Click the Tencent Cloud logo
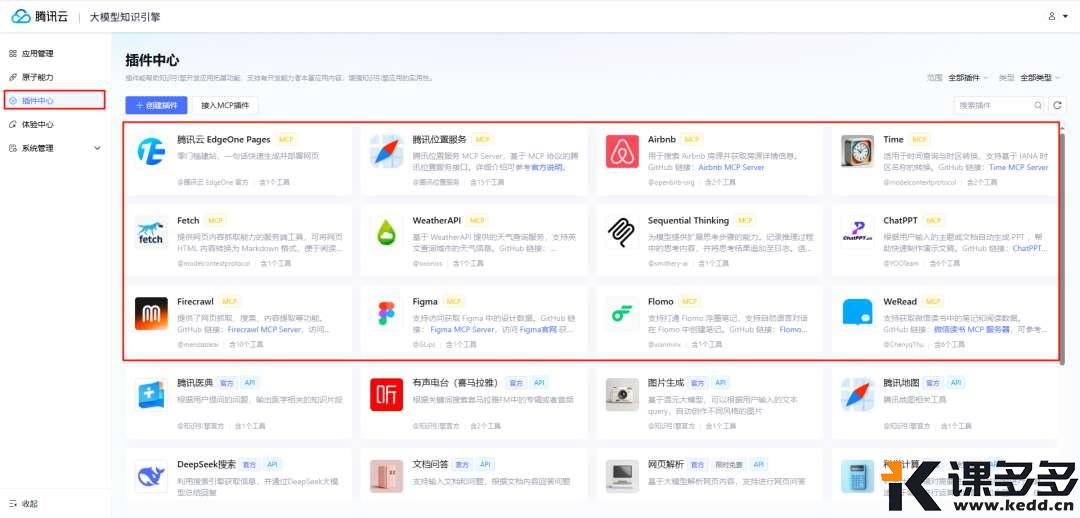 point(40,17)
